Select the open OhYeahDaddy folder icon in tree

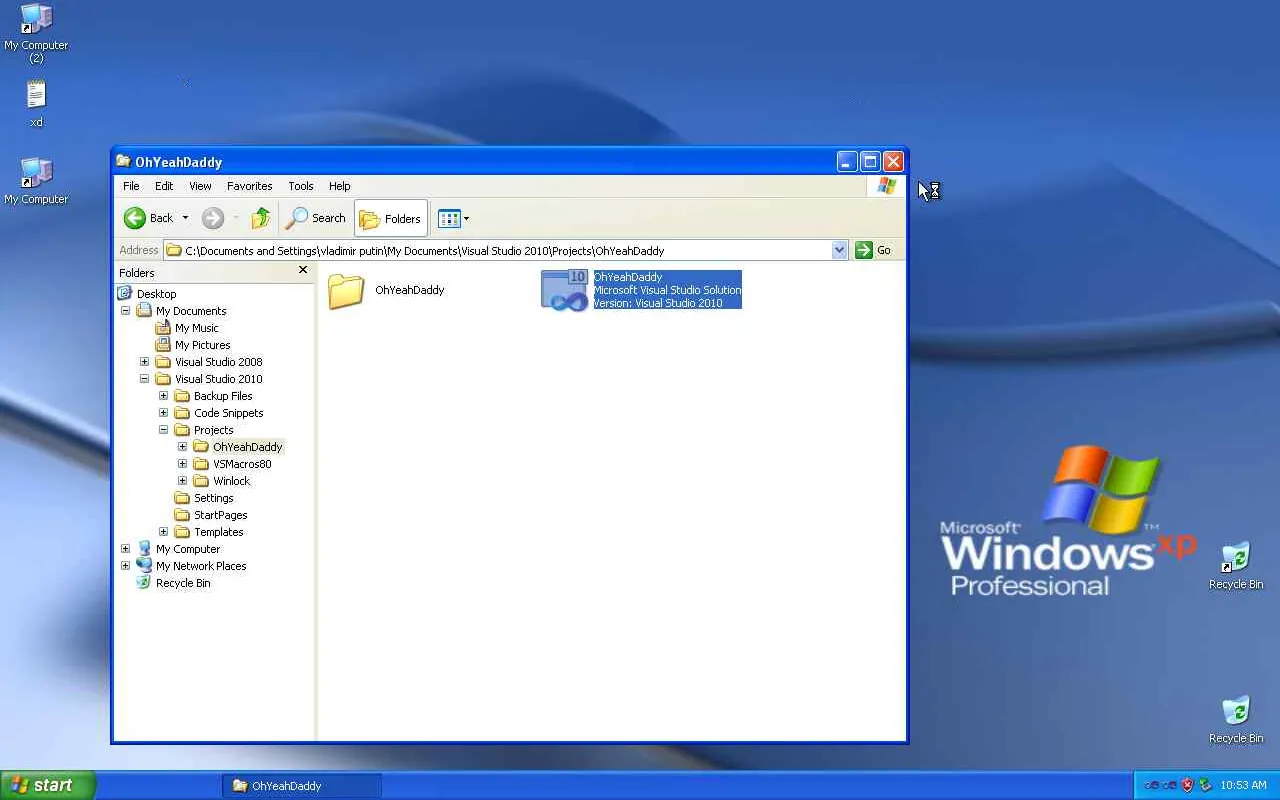[201, 447]
